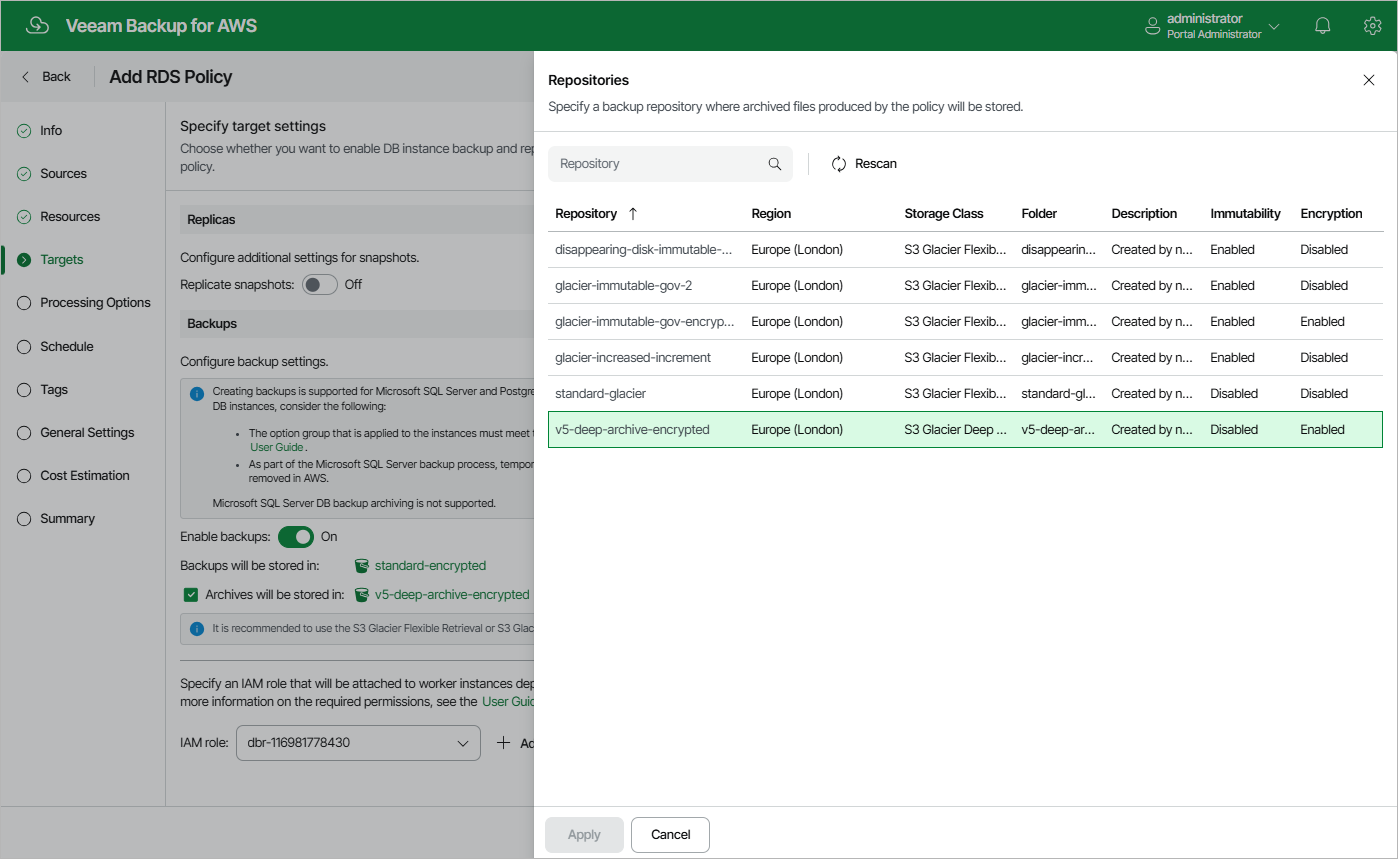
Task: Click the sort arrow beside Repository header
Action: pyautogui.click(x=632, y=214)
